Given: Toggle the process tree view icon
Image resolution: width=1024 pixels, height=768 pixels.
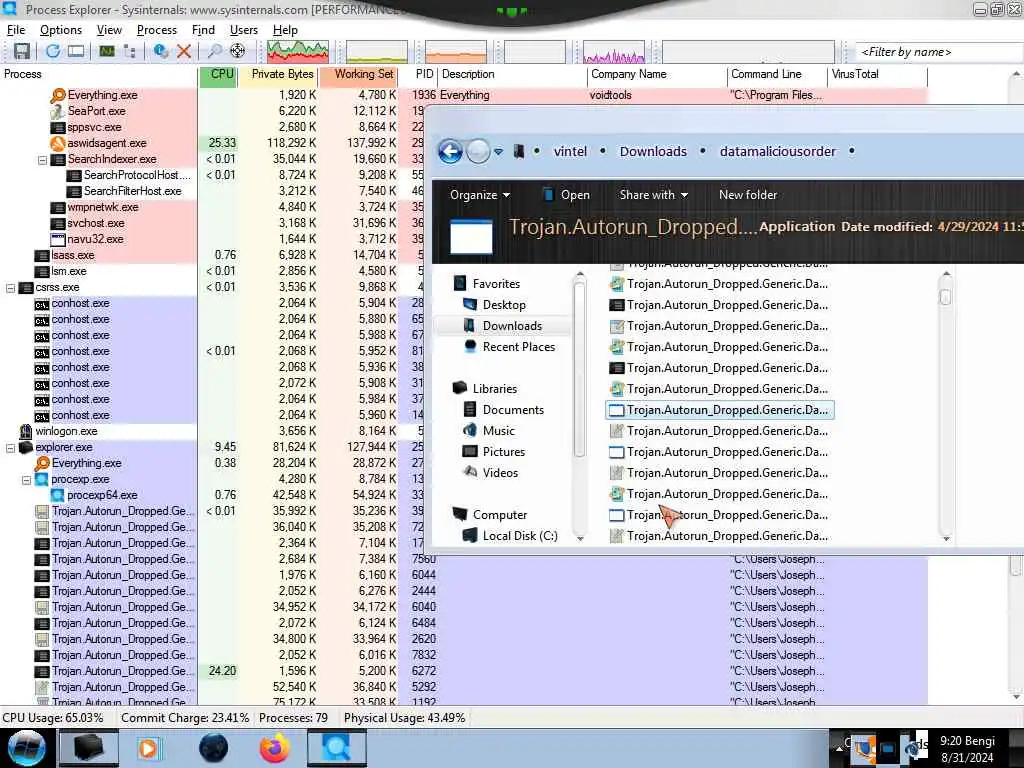Looking at the screenshot, I should coord(130,52).
